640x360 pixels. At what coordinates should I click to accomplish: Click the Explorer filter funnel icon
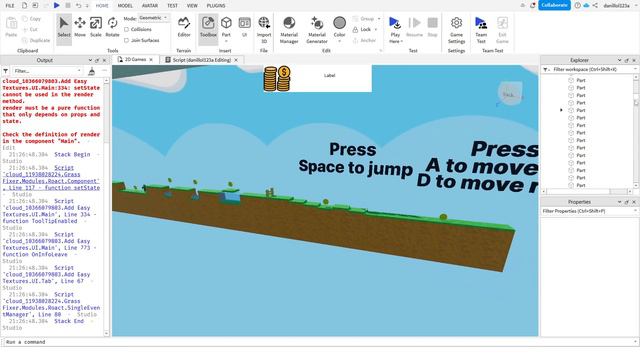[x=545, y=70]
